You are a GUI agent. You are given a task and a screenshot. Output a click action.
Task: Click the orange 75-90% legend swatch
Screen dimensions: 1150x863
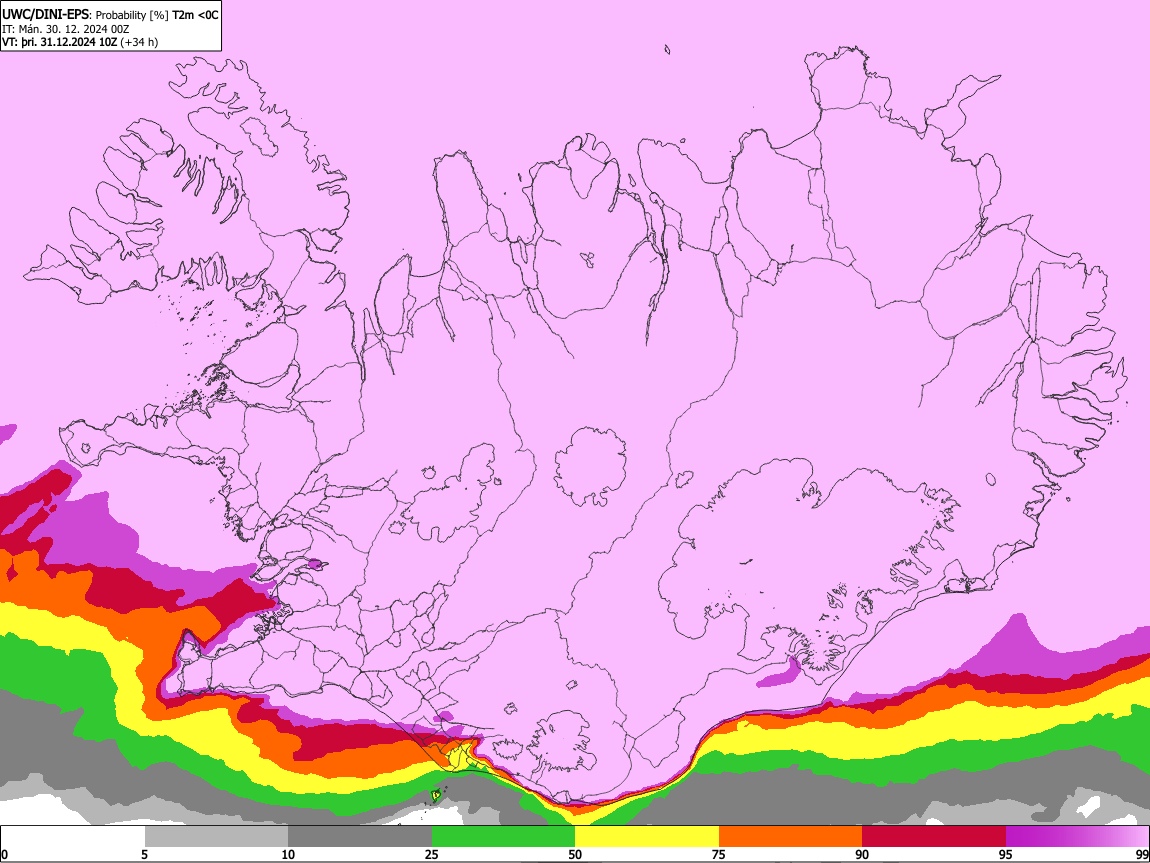(790, 837)
